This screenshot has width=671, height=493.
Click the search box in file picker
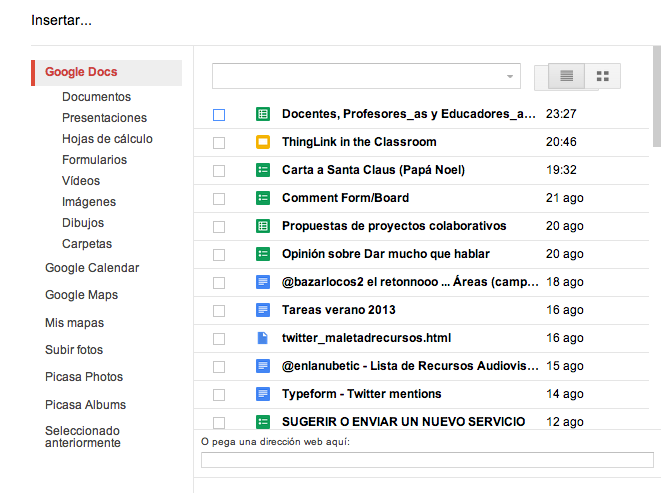coord(366,76)
